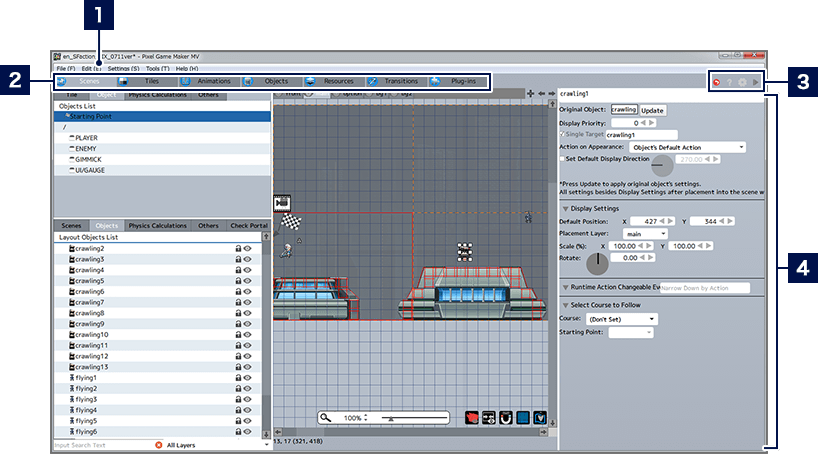
Task: Open the Tiles editor tab
Action: click(x=147, y=81)
